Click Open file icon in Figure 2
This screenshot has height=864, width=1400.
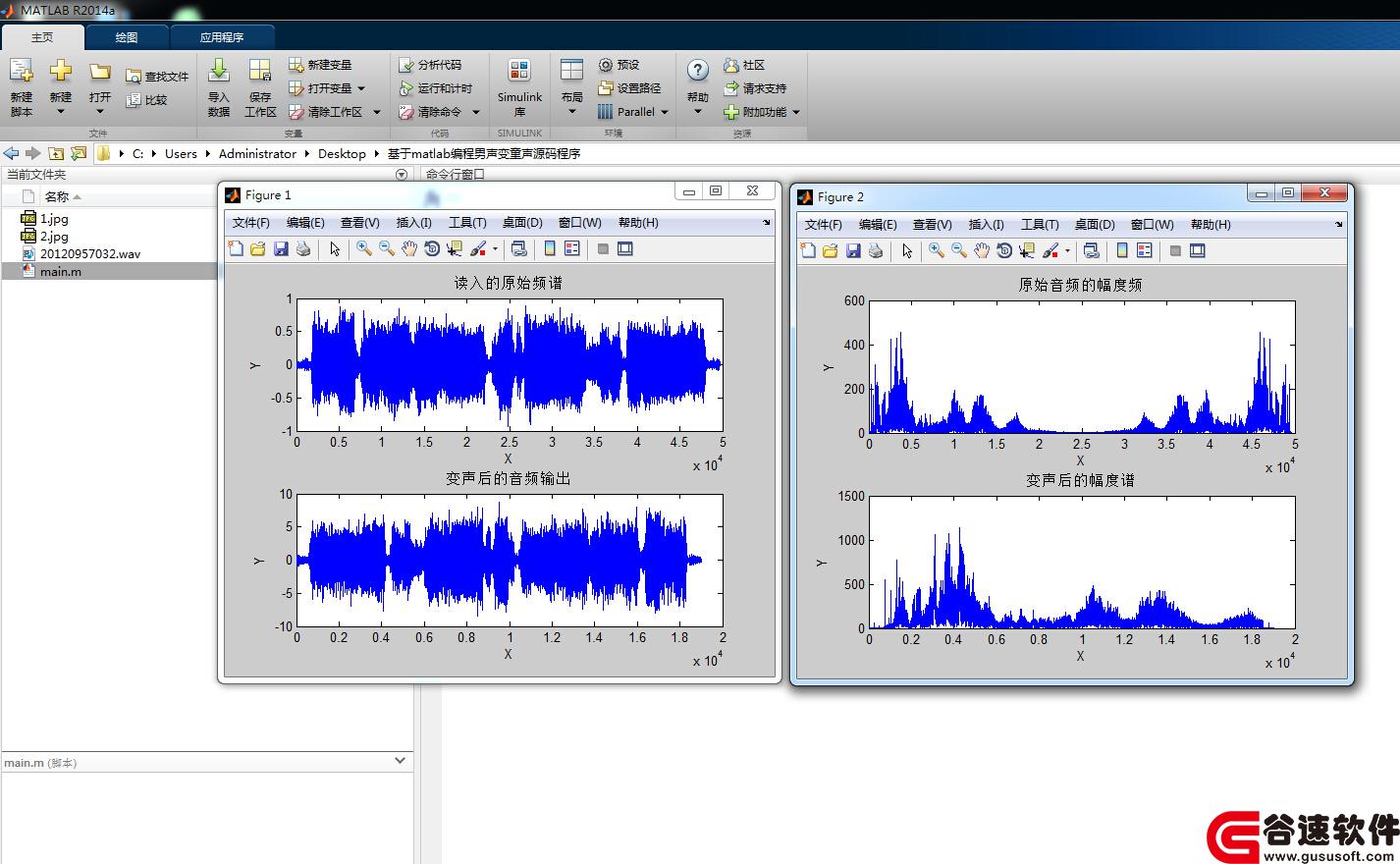click(x=831, y=250)
